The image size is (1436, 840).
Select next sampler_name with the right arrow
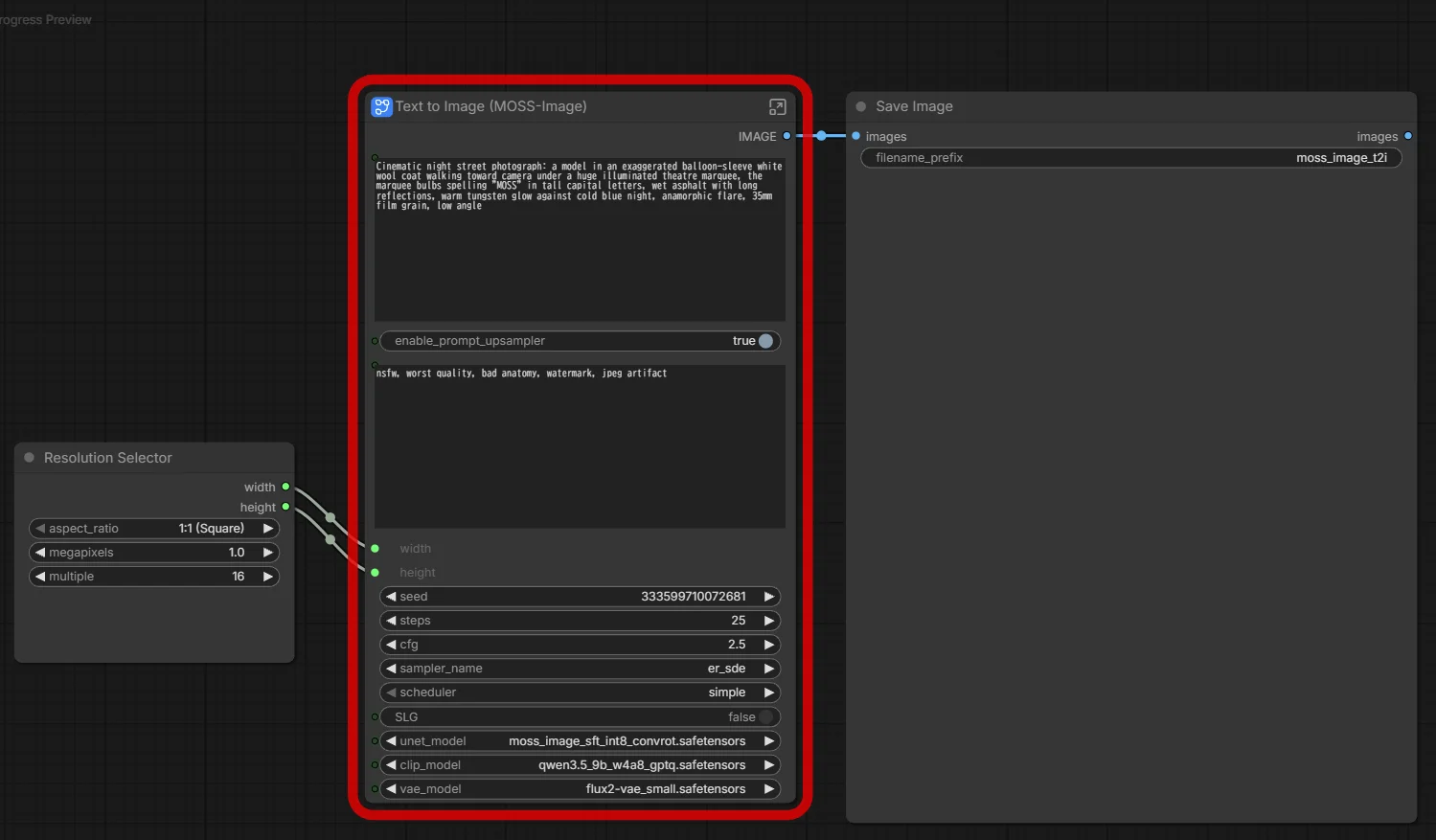[768, 669]
